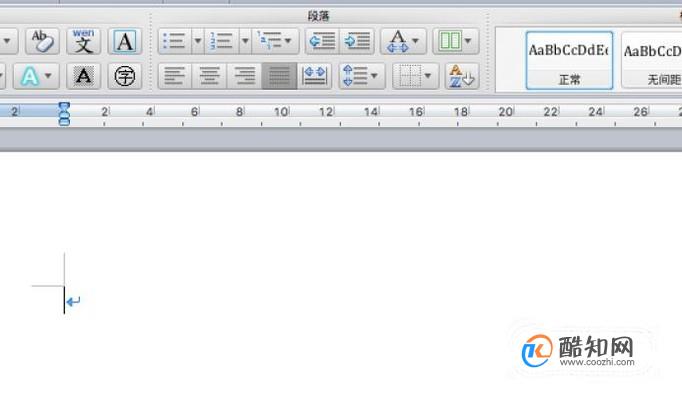
Task: Open numbered list style dropdown arrow
Action: tap(245, 41)
